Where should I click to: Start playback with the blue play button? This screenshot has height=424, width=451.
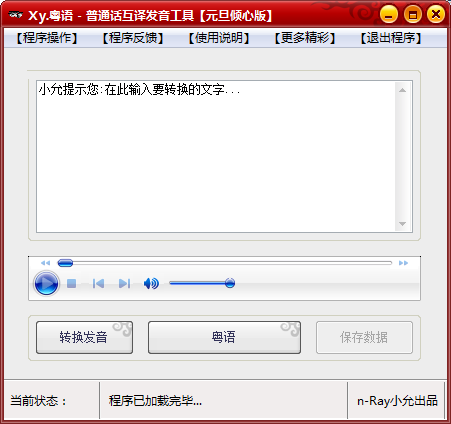coord(47,284)
